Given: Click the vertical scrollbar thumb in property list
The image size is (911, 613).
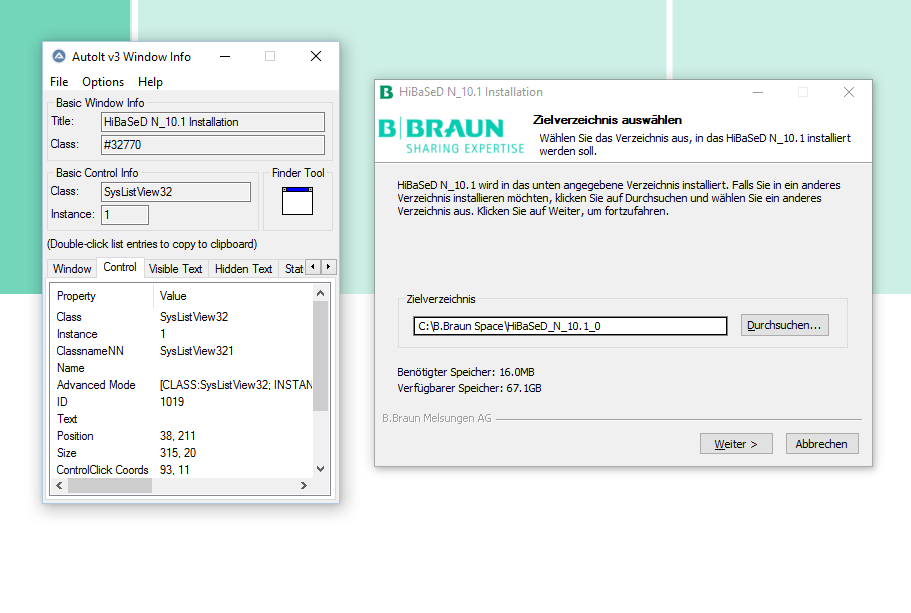Looking at the screenshot, I should (x=320, y=356).
